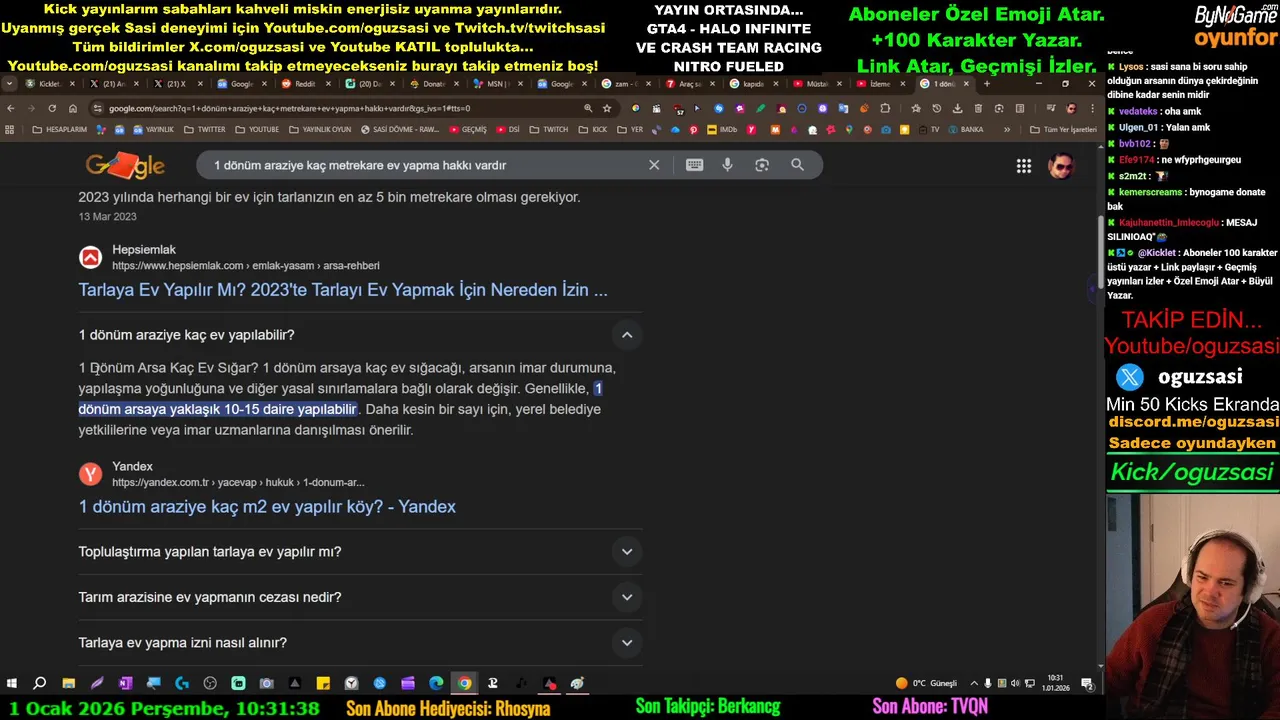Expand 'Tarım arazisine ev yapmanın cezası nedir?'
Screen dimensions: 1280x720
click(627, 597)
